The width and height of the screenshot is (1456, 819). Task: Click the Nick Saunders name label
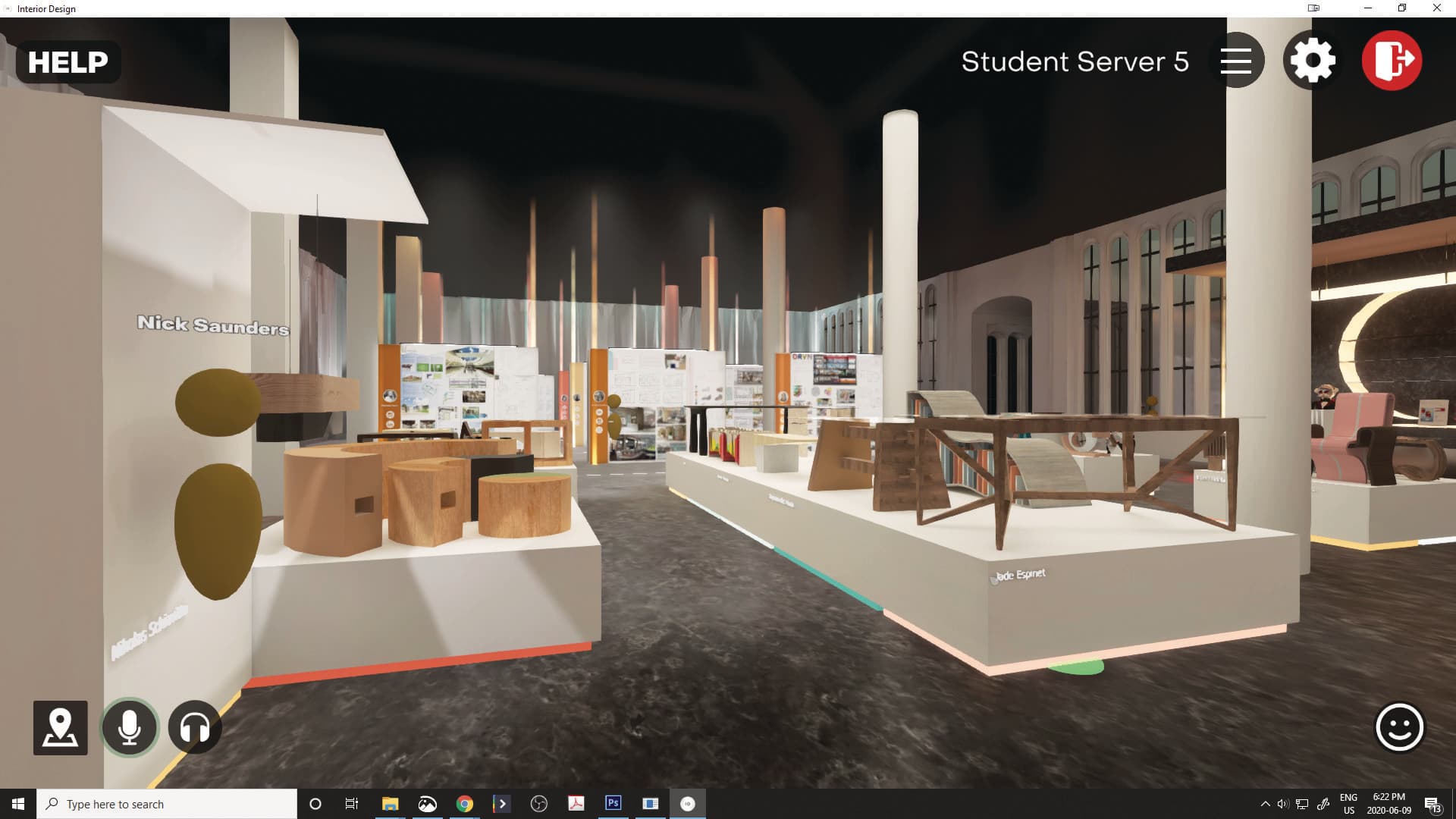pyautogui.click(x=213, y=325)
